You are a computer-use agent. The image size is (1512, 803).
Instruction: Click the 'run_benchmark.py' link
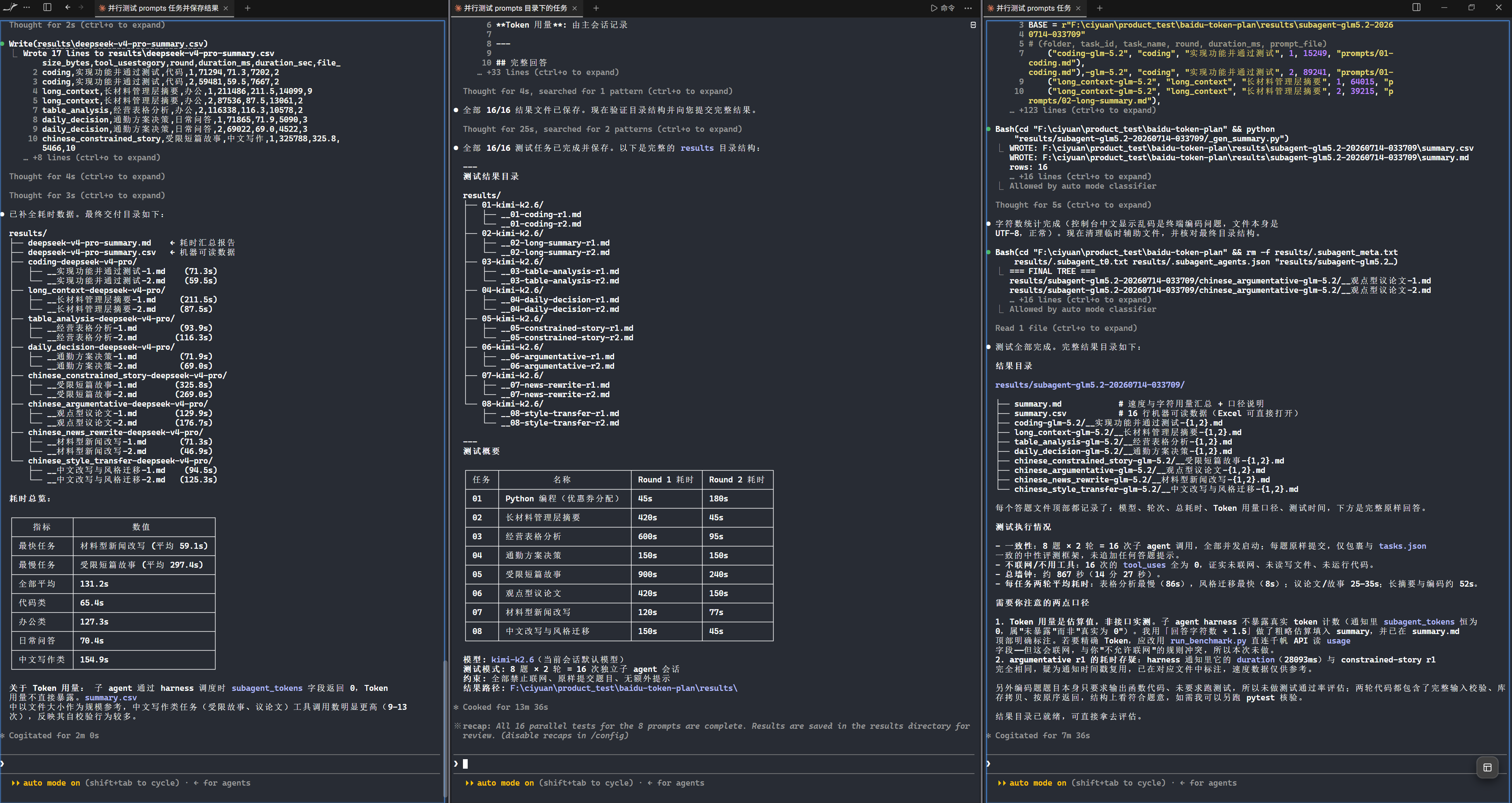pyautogui.click(x=1208, y=640)
